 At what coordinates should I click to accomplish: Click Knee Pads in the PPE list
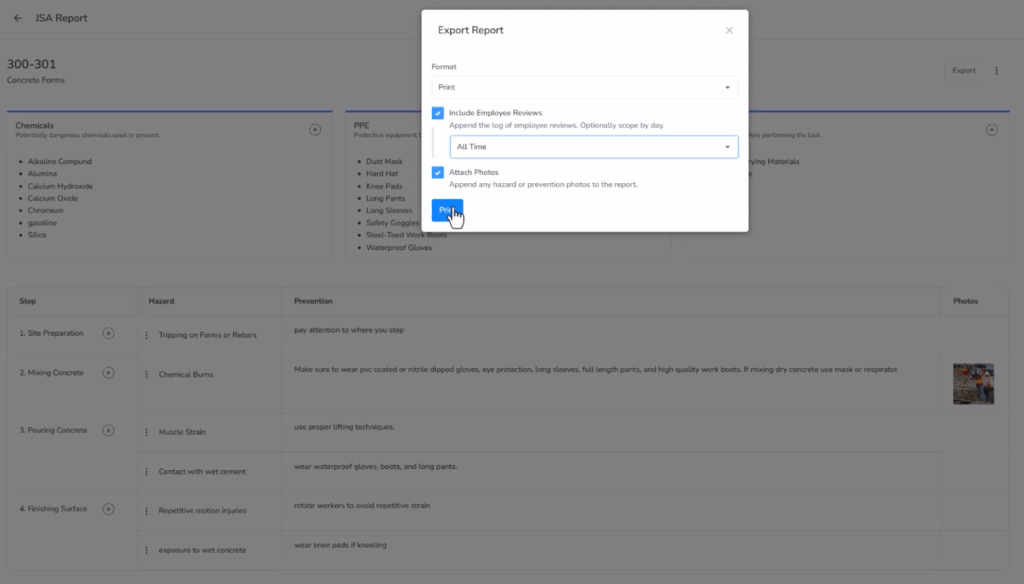point(384,186)
